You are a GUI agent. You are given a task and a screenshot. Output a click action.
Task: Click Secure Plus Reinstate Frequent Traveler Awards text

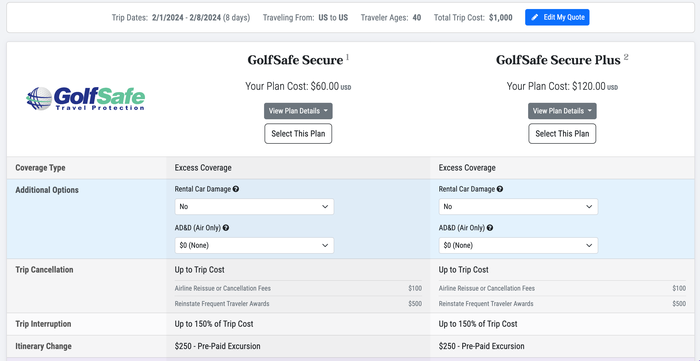pyautogui.click(x=486, y=304)
